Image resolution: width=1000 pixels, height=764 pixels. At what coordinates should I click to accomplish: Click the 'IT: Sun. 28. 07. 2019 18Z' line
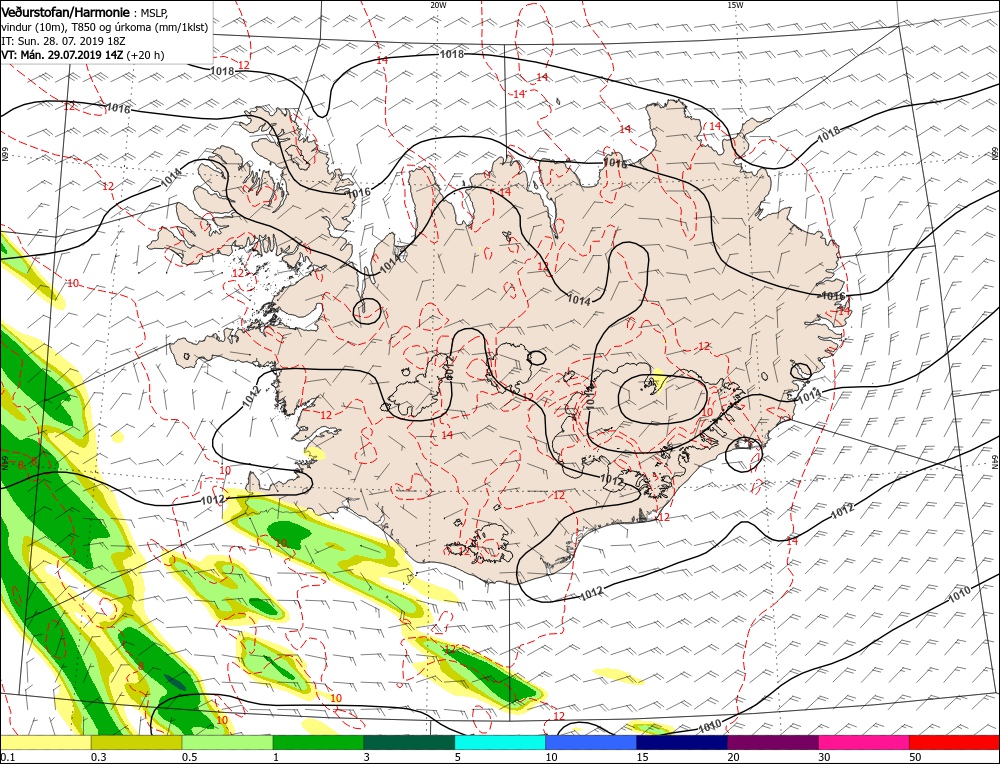pyautogui.click(x=63, y=41)
